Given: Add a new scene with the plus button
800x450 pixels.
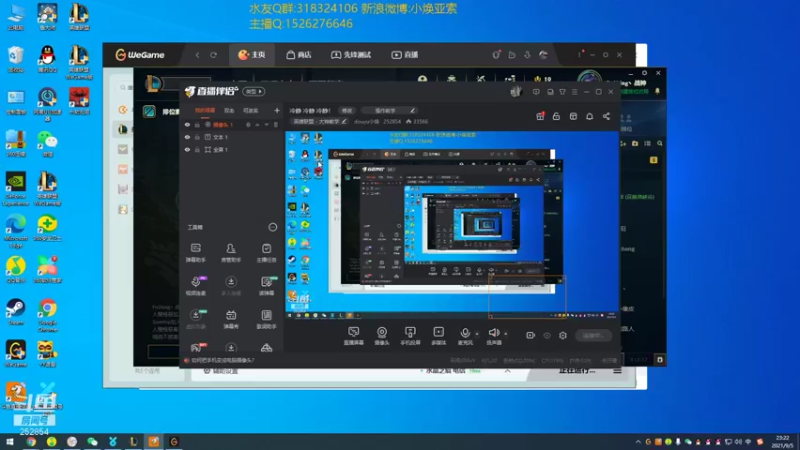Looking at the screenshot, I should (x=277, y=110).
